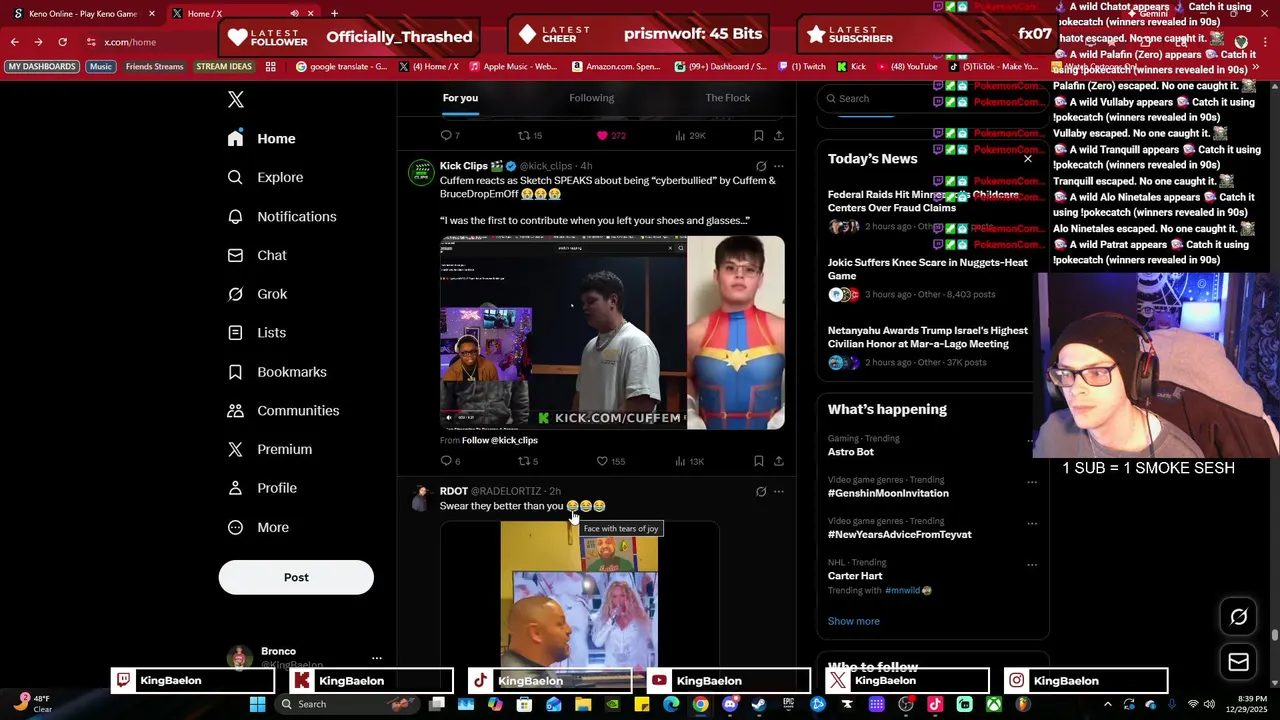The width and height of the screenshot is (1280, 720).
Task: Reload the browser page
Action: click(x=62, y=42)
